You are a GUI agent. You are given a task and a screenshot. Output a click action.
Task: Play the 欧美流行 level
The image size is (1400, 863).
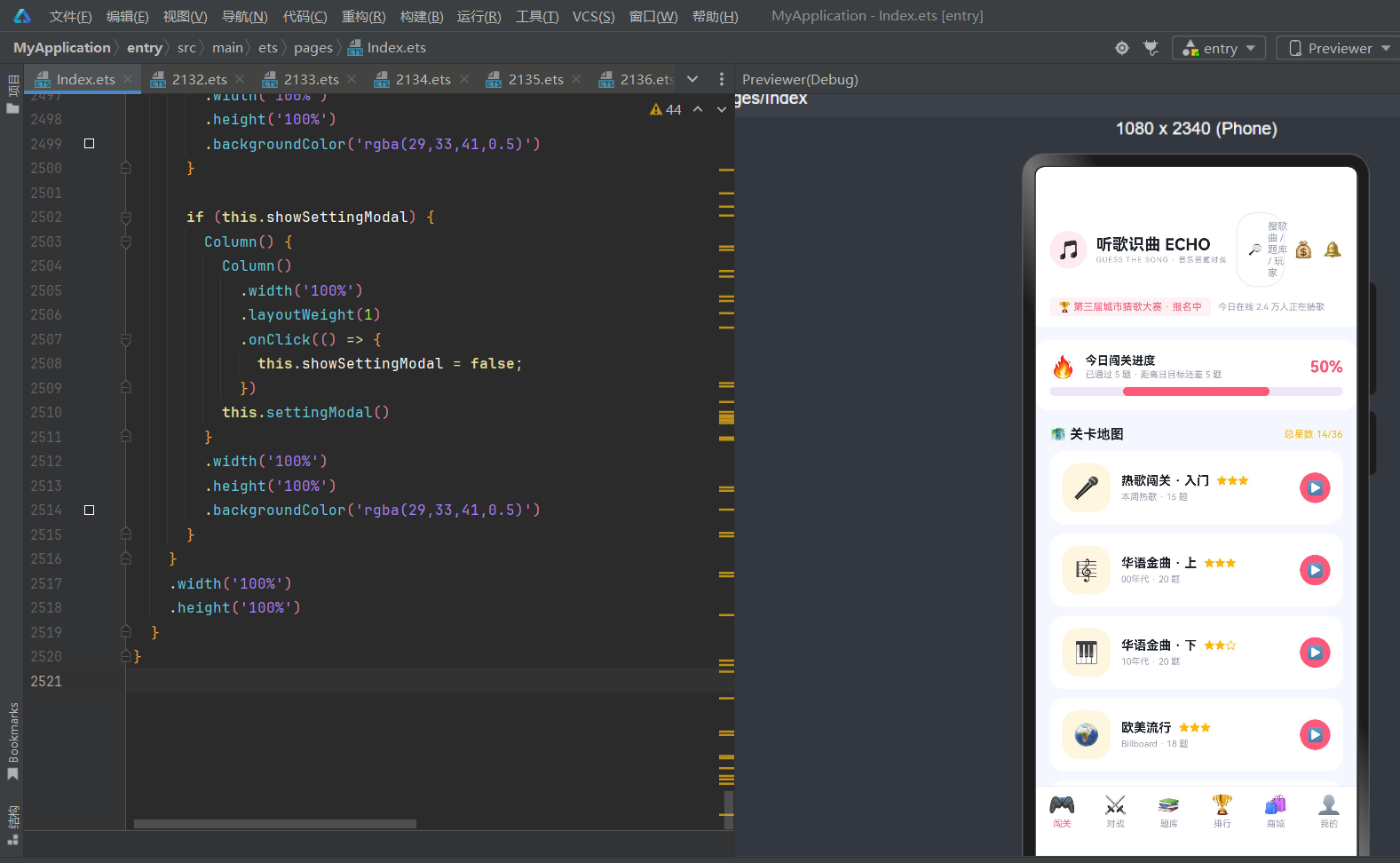[x=1315, y=734]
